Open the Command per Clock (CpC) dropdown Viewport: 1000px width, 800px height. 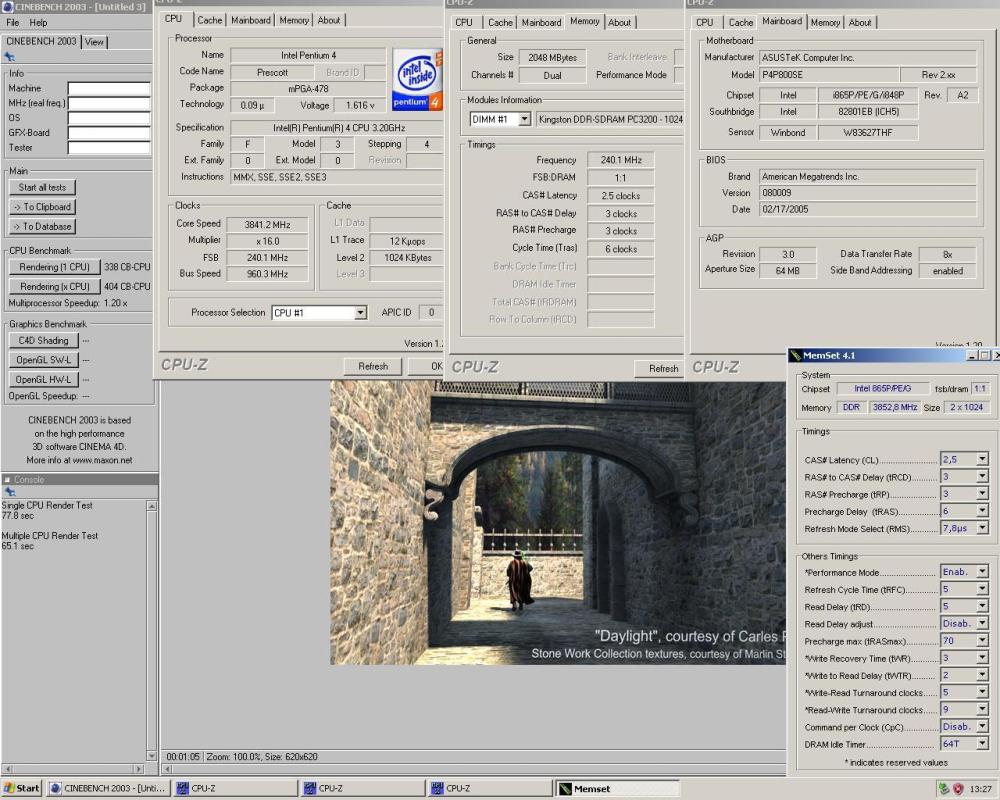[982, 727]
